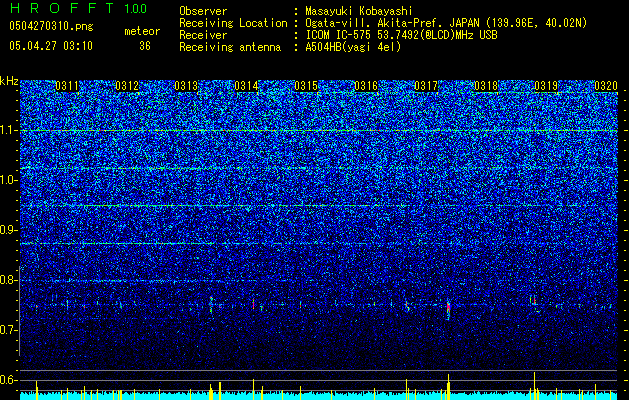Click the 0317 time marker
Image resolution: width=629 pixels, height=400 pixels.
426,86
